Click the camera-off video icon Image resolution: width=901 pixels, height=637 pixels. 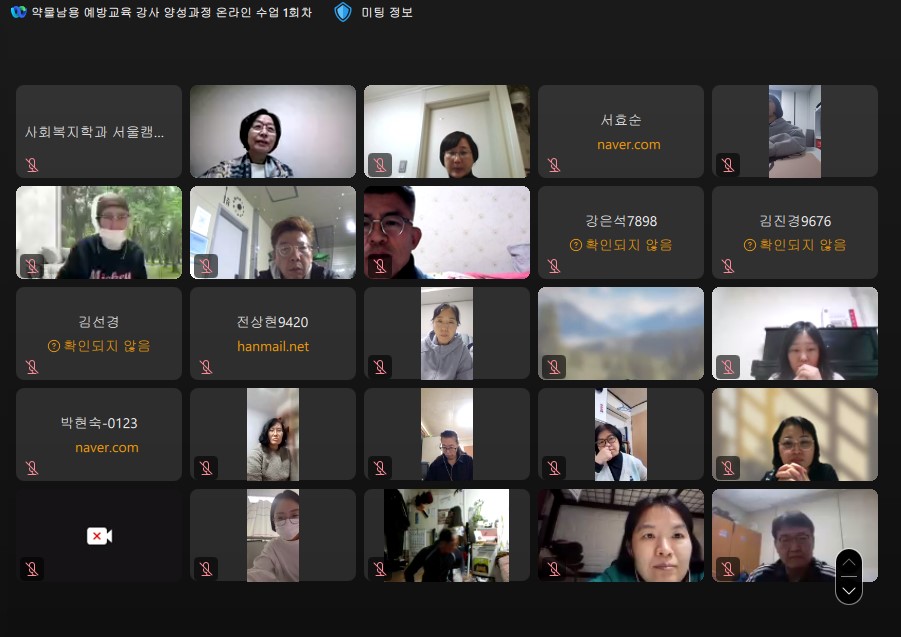point(99,536)
